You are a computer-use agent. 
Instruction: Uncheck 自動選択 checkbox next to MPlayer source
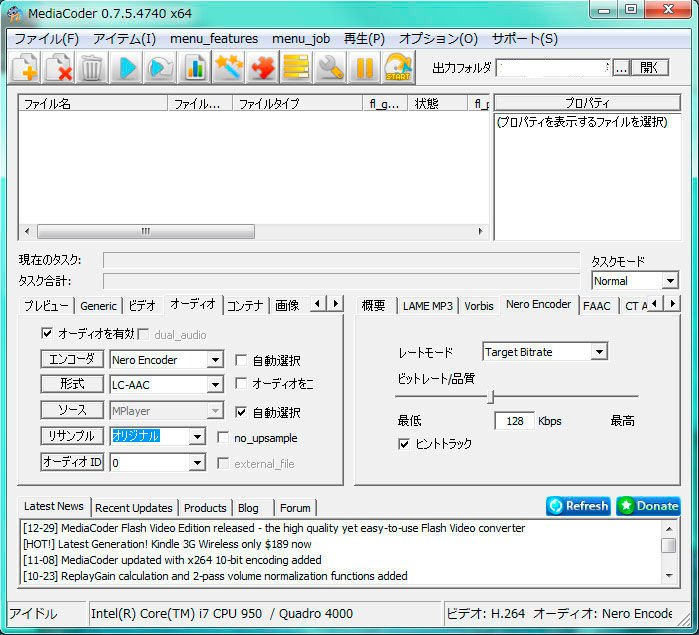pos(241,412)
